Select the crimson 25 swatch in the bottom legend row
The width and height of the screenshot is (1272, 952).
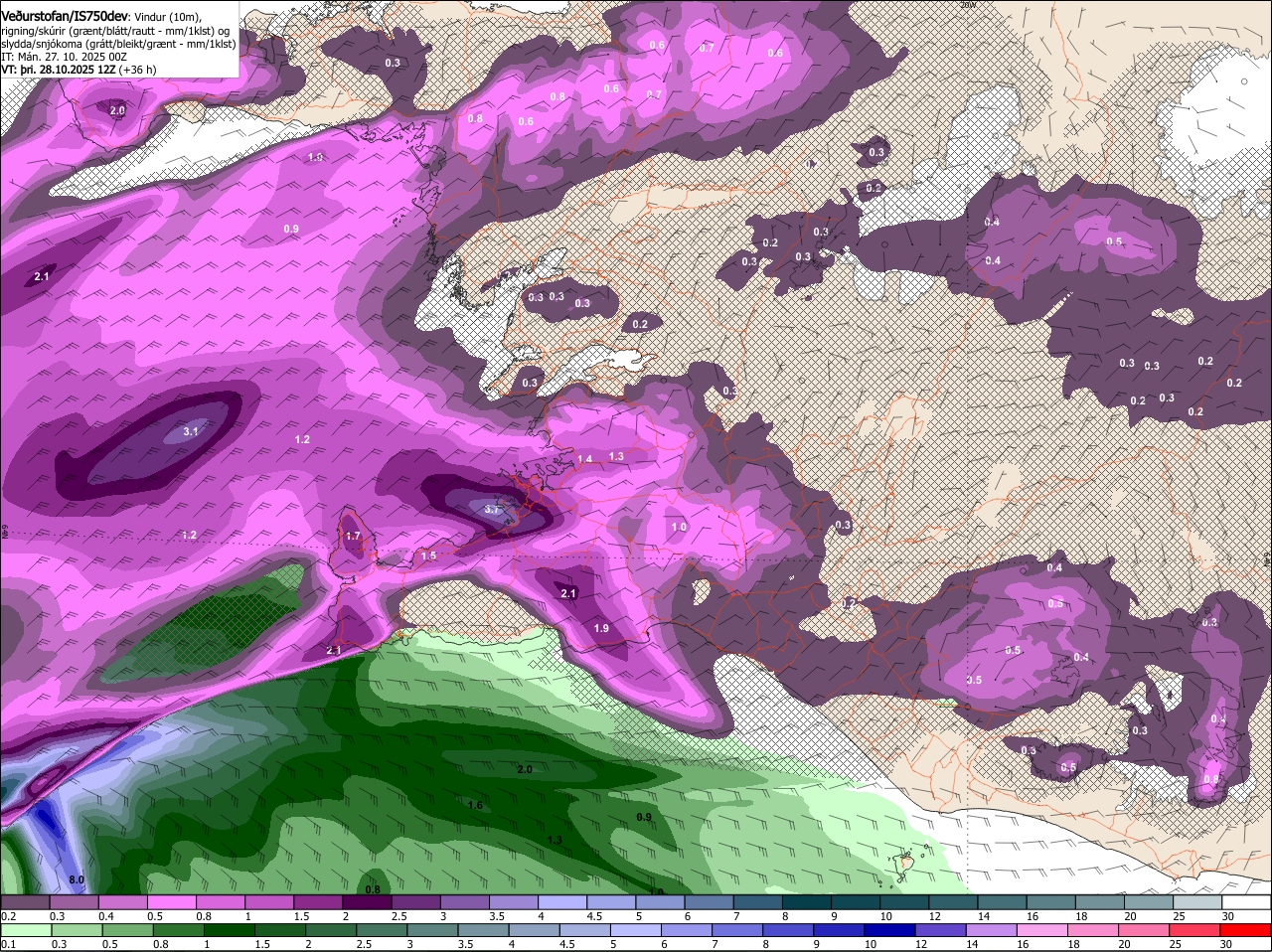(1195, 930)
